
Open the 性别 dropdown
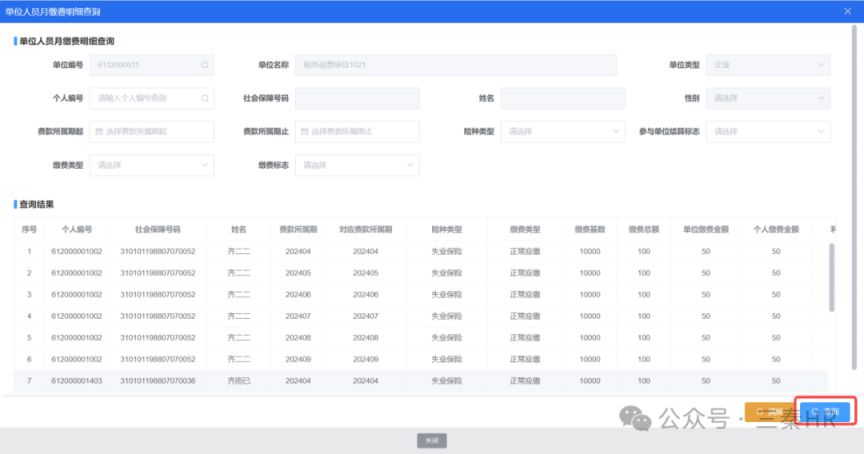tap(768, 98)
